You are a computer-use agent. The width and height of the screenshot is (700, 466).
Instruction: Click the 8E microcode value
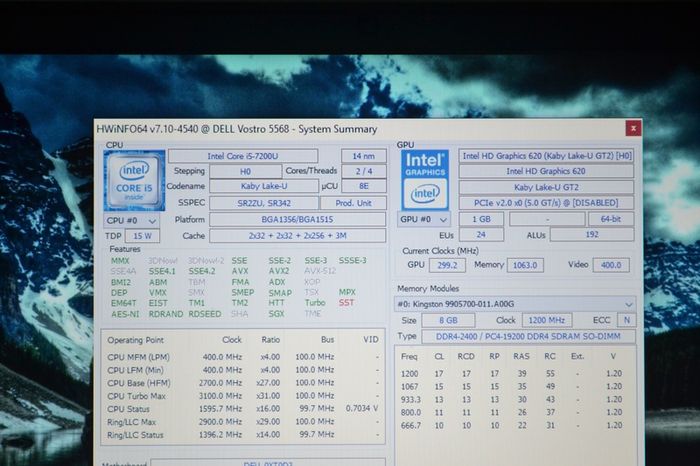click(364, 186)
